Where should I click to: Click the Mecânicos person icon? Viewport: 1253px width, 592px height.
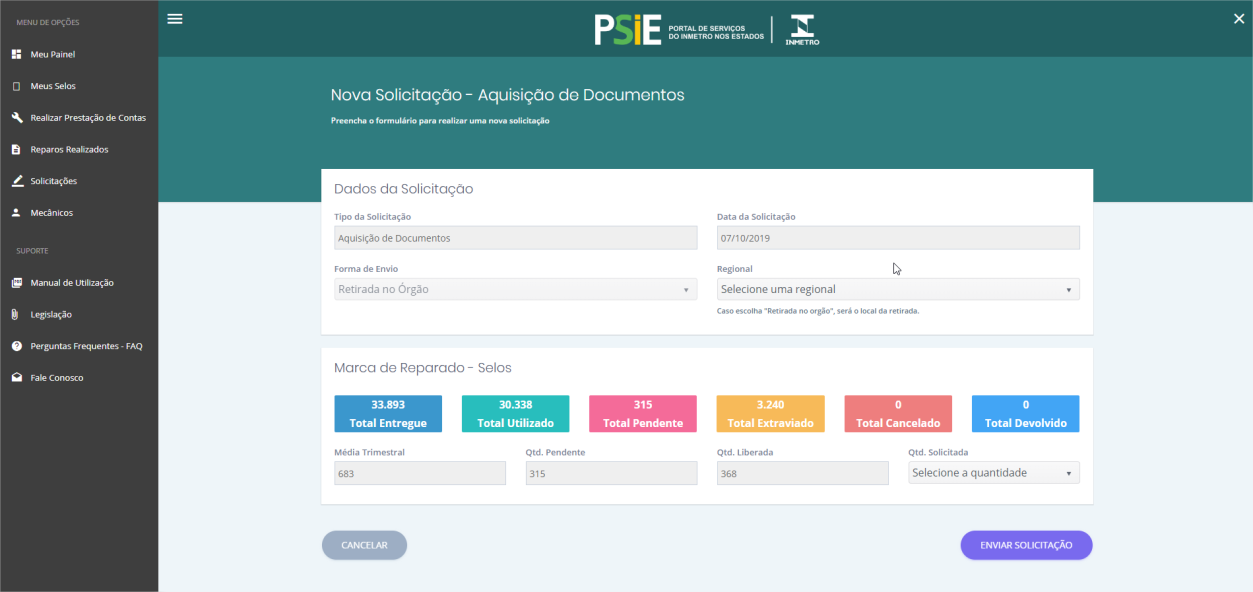click(x=16, y=213)
